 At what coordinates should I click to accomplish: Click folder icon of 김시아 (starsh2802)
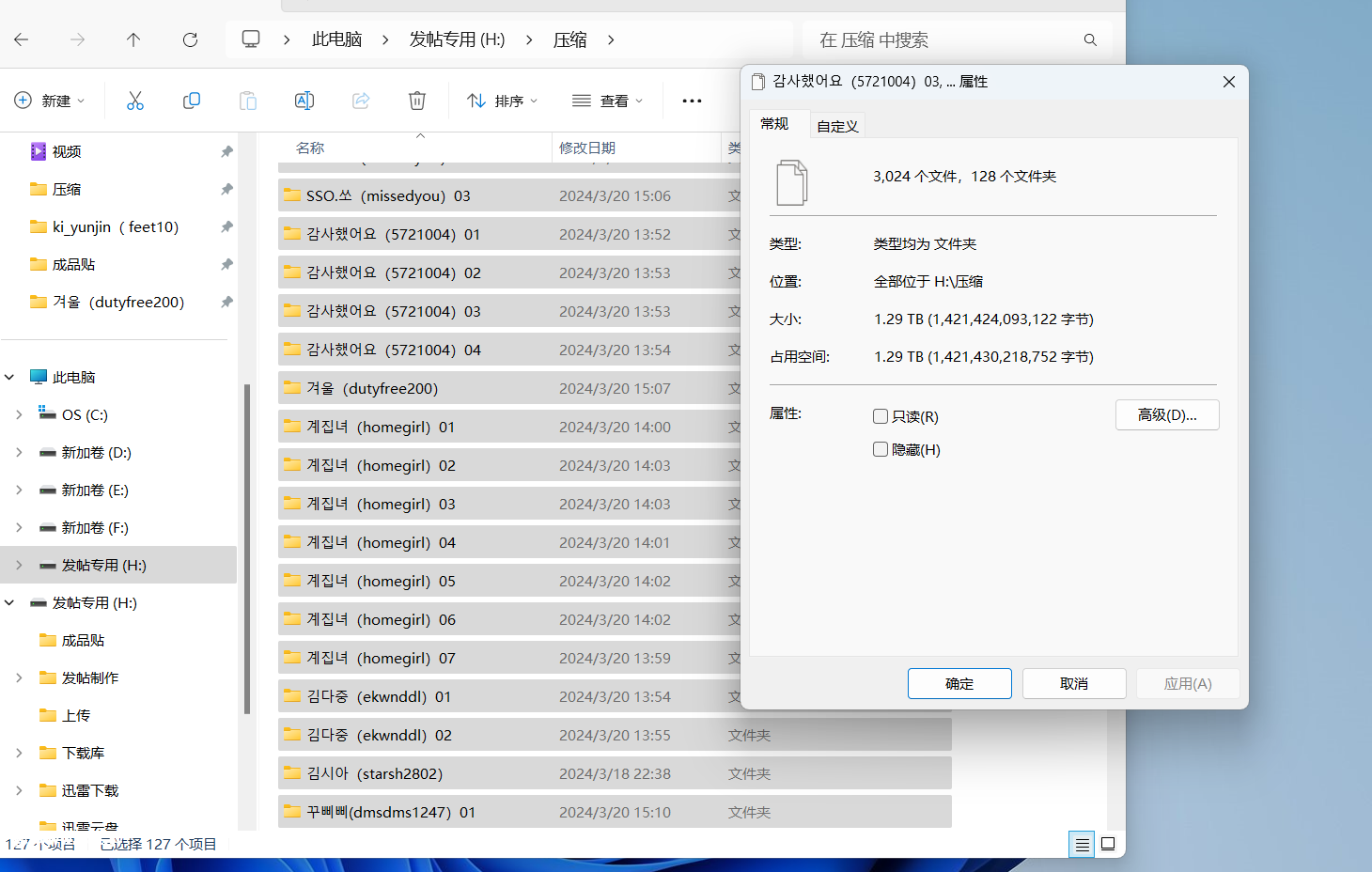coord(292,773)
